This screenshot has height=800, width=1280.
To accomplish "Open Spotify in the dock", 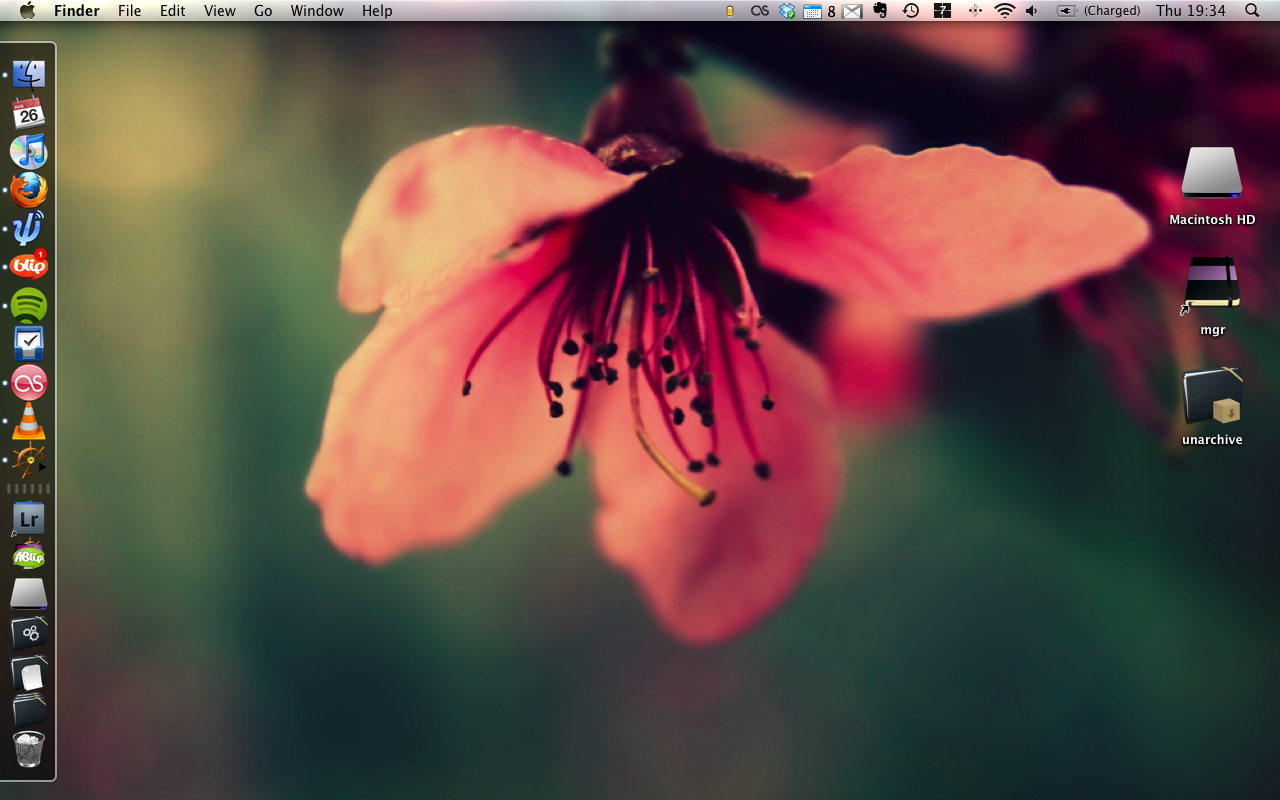I will (x=29, y=305).
